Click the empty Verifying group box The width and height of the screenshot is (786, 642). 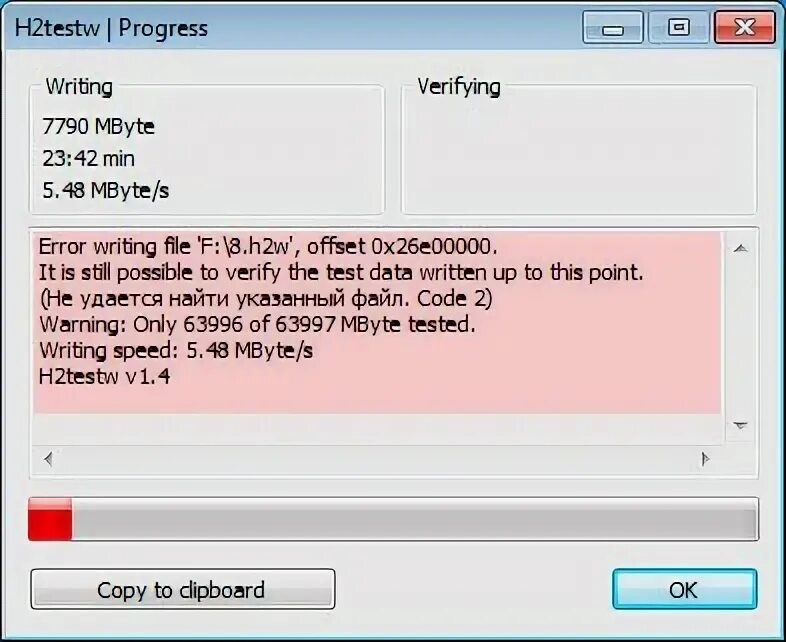point(579,150)
